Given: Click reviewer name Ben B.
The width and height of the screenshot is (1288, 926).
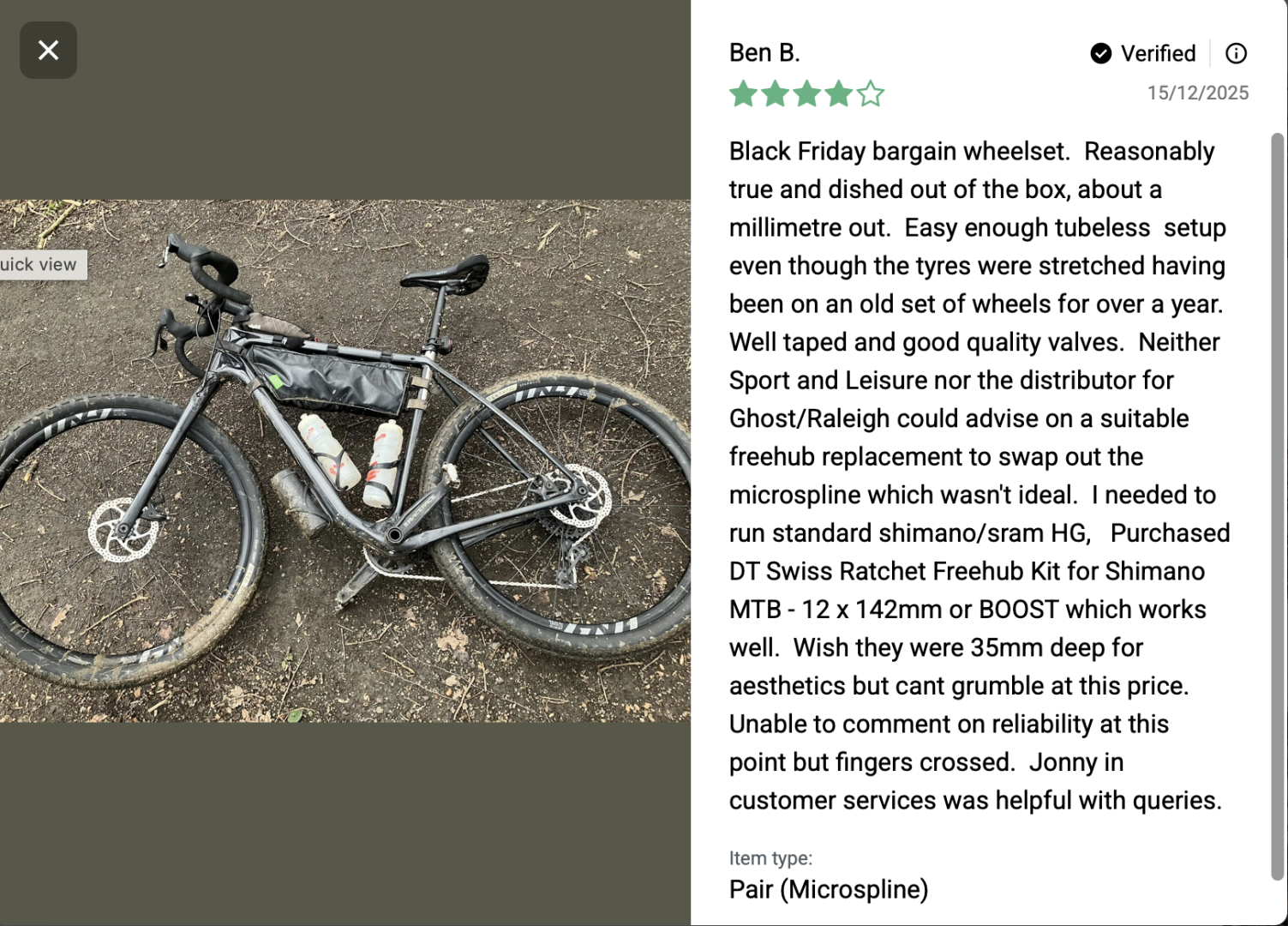Looking at the screenshot, I should pyautogui.click(x=764, y=53).
